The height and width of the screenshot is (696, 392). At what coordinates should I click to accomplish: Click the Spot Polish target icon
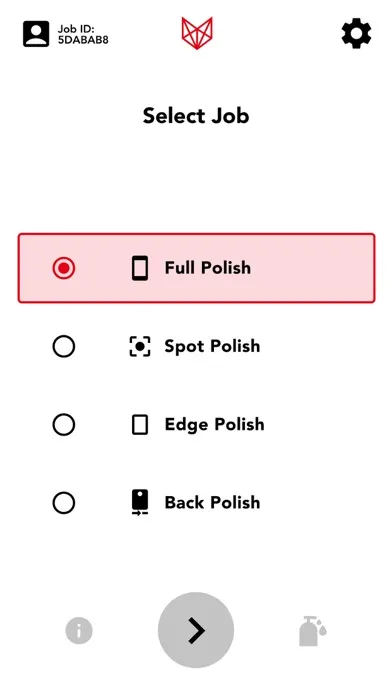point(140,347)
